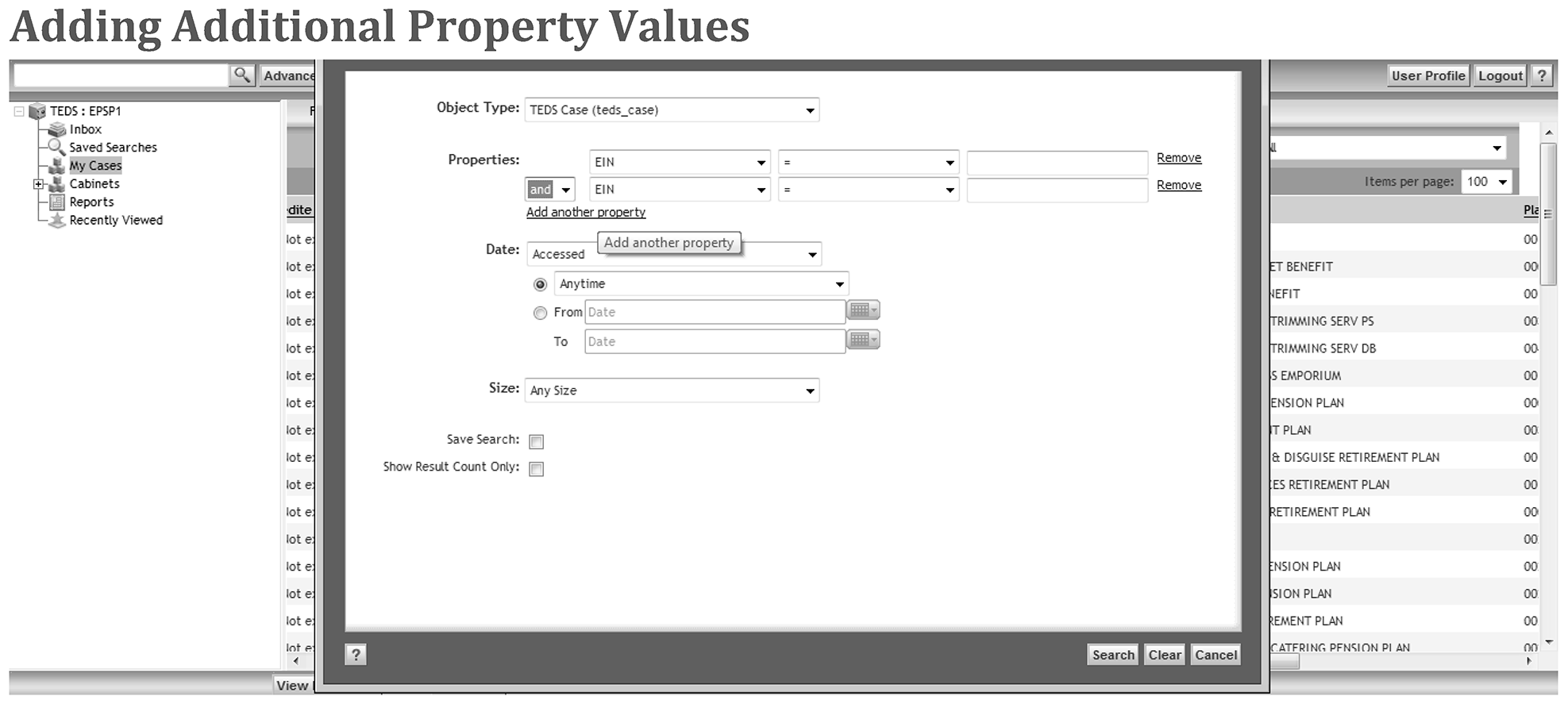Click the Reports icon in the tree
This screenshot has height=704, width=1568.
coord(57,202)
